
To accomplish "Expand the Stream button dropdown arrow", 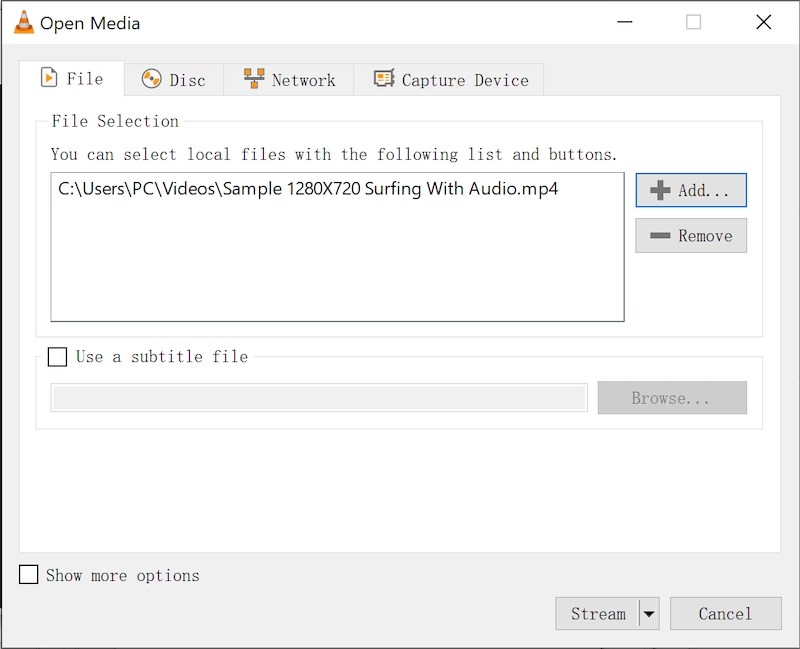I will click(649, 614).
